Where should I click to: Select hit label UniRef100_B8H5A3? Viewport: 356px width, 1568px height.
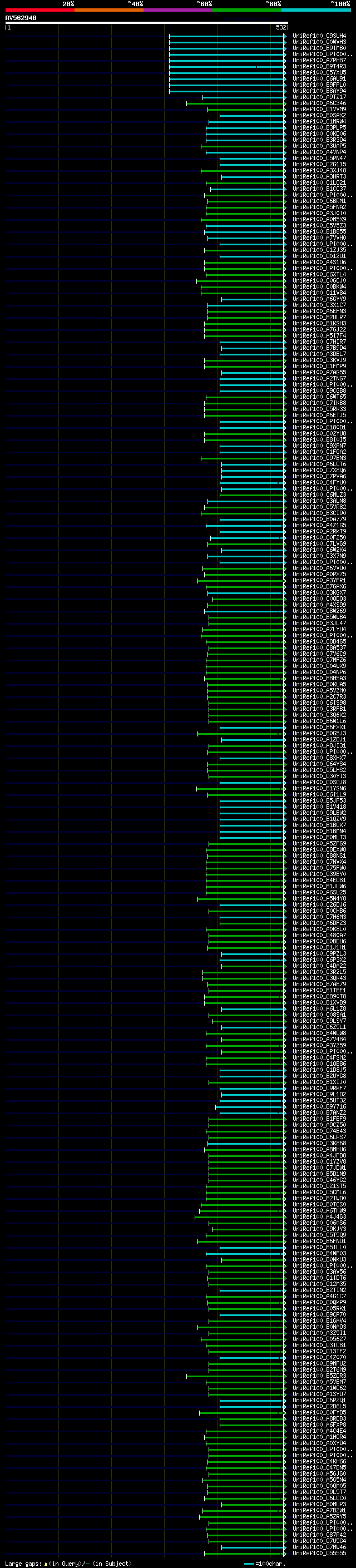coord(319,678)
